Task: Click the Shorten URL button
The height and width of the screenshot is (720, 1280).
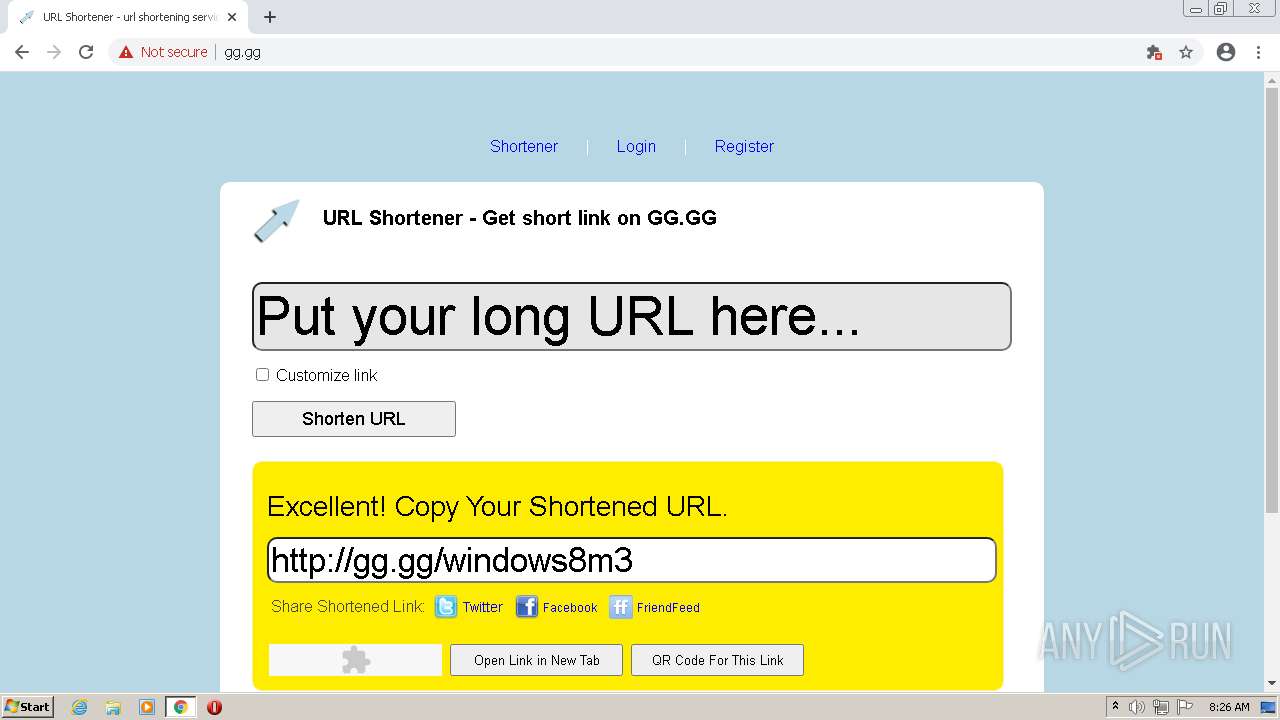Action: click(354, 419)
